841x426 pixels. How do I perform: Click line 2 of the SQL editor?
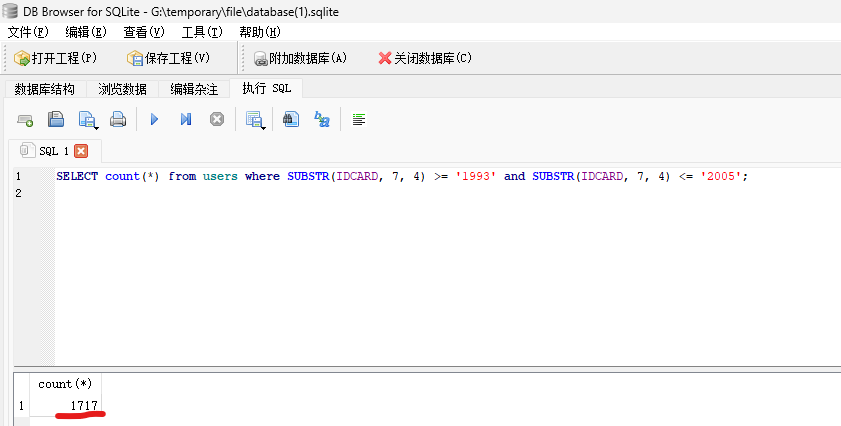(x=448, y=193)
